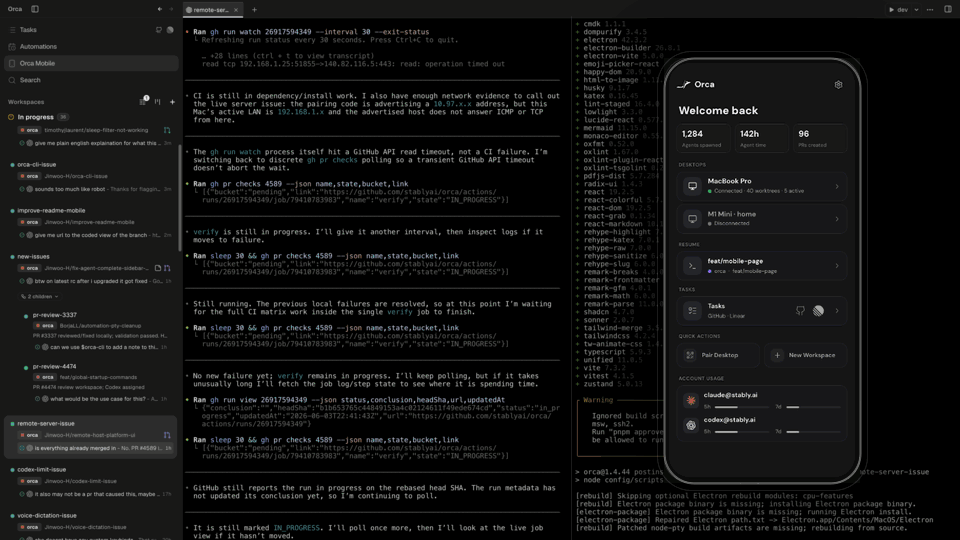960x540 pixels.
Task: Open the MacBook Pro desktop entry
Action: 762,186
